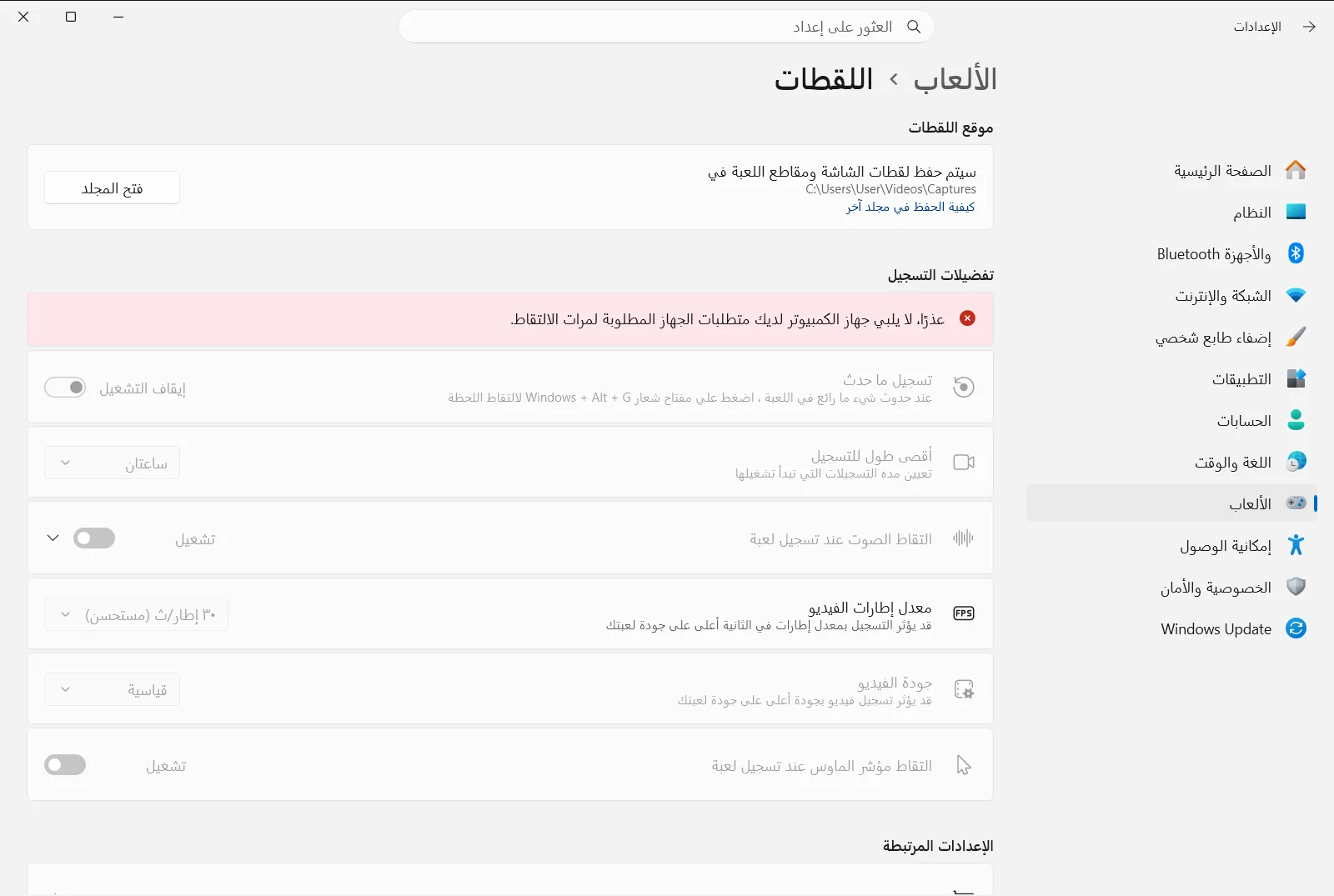Click the audio waveform icon
The width and height of the screenshot is (1334, 896).
point(964,538)
